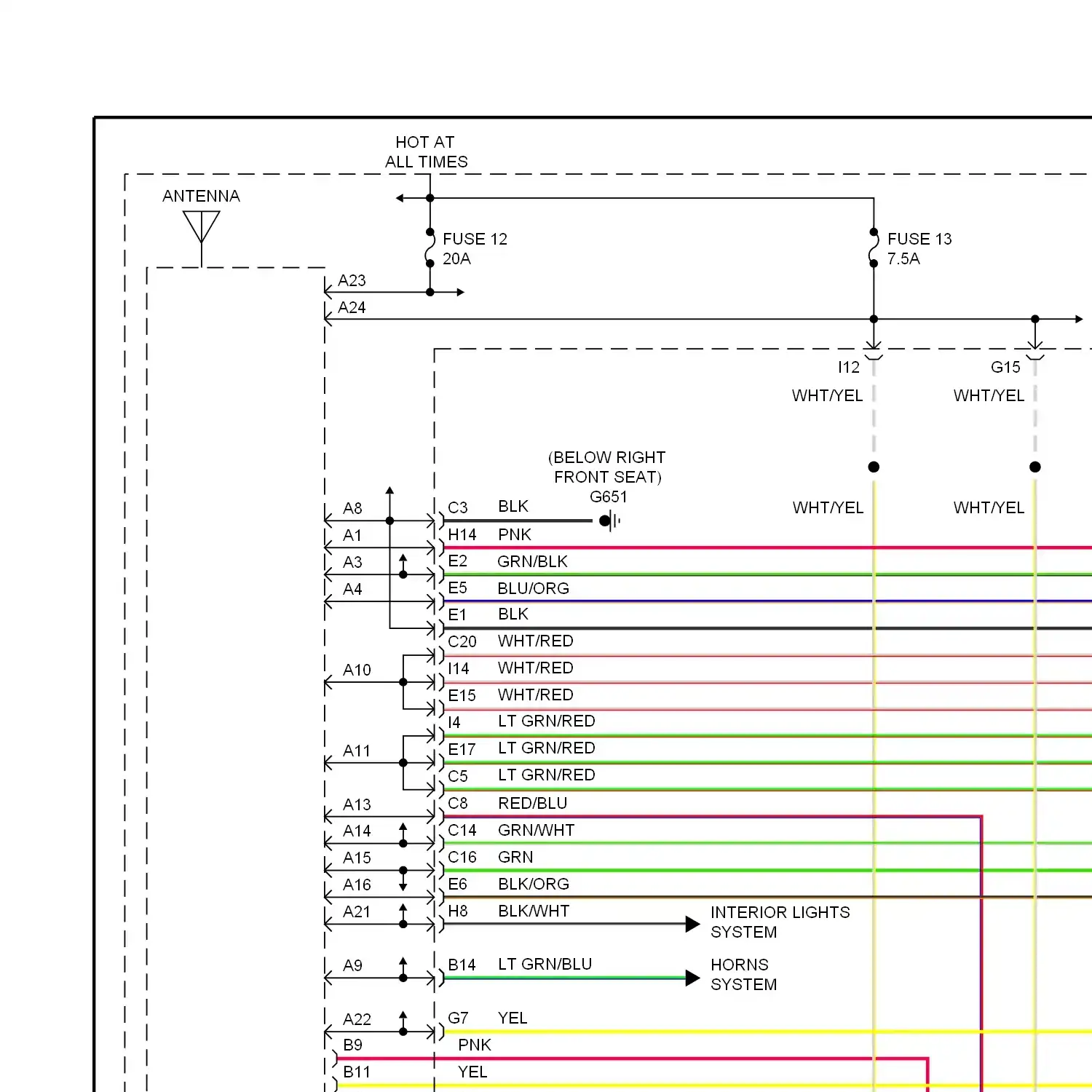Click the Fuse 12 fuse symbol

coord(430,248)
